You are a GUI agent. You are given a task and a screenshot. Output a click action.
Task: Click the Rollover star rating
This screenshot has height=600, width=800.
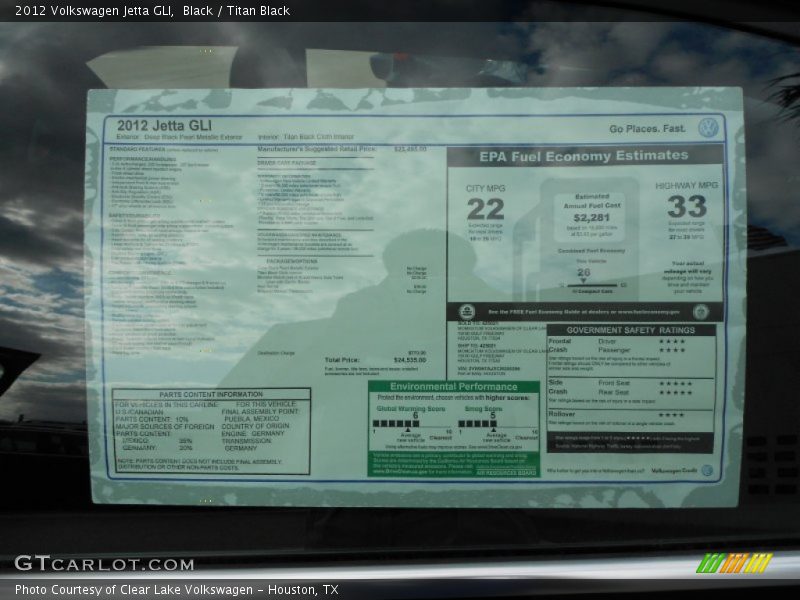click(x=671, y=415)
